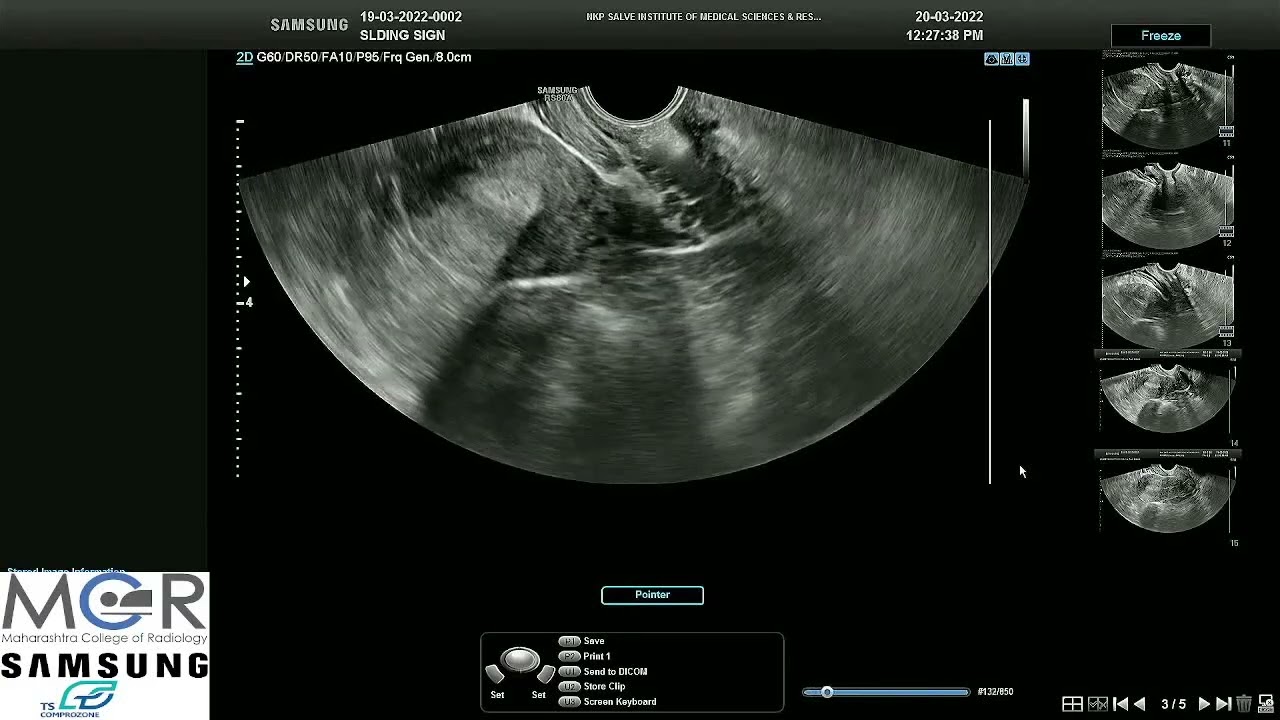The width and height of the screenshot is (1280, 720).
Task: Open image thumbnail number 15
Action: point(1167,498)
